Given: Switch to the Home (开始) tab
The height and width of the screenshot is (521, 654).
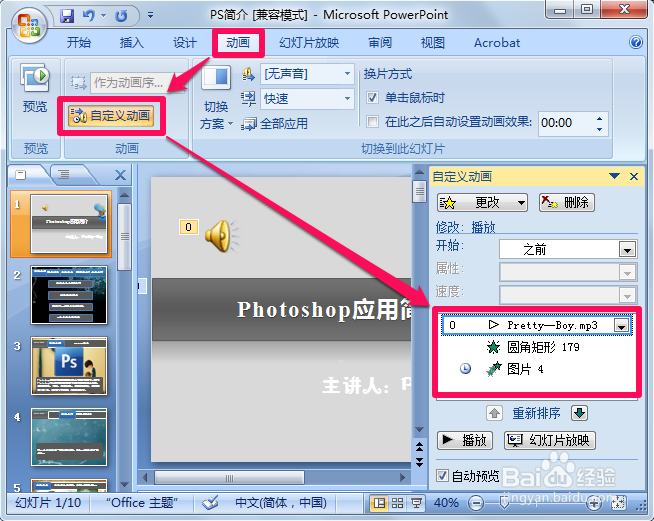Looking at the screenshot, I should (79, 43).
